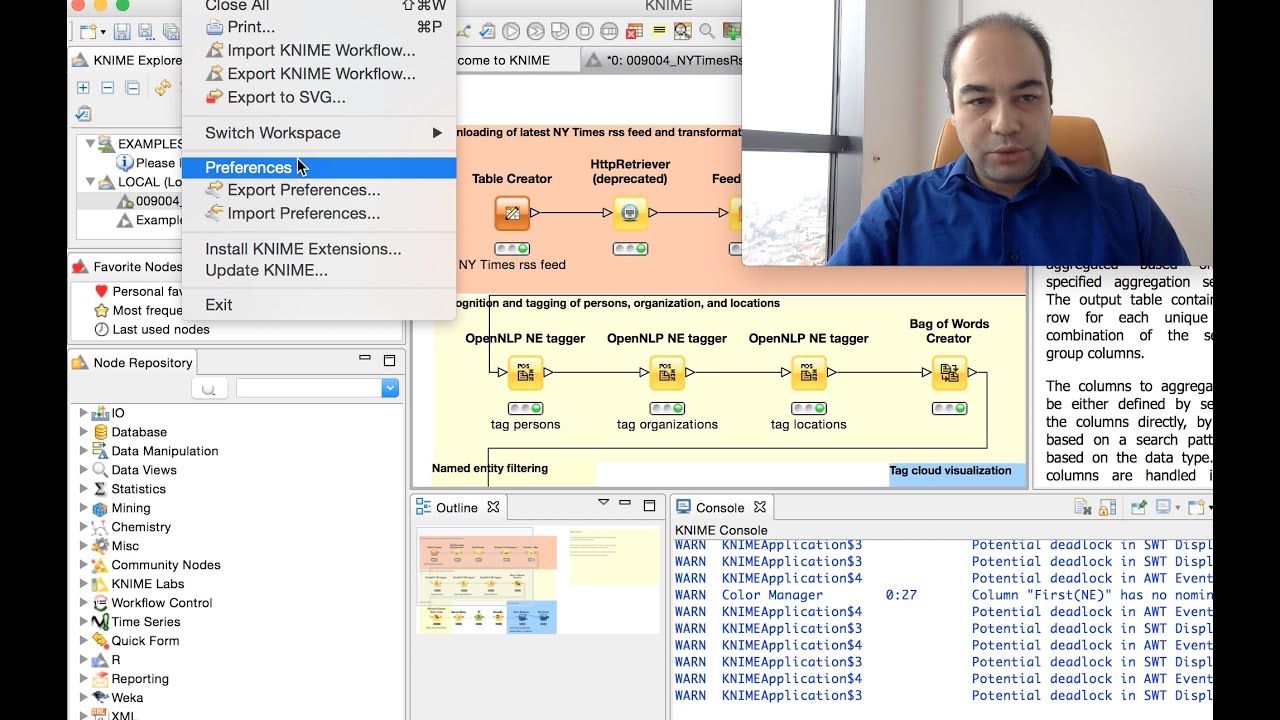This screenshot has width=1280, height=720.
Task: Choose Import Preferences... menu entry
Action: [319, 213]
